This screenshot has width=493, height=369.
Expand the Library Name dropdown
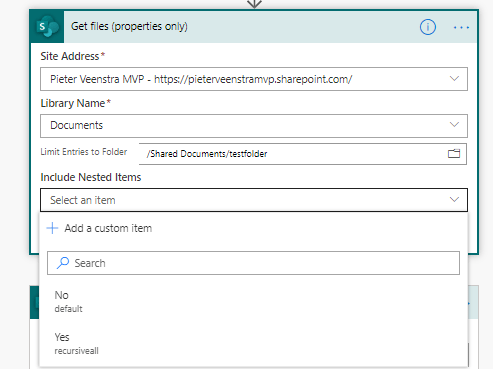[x=454, y=125]
